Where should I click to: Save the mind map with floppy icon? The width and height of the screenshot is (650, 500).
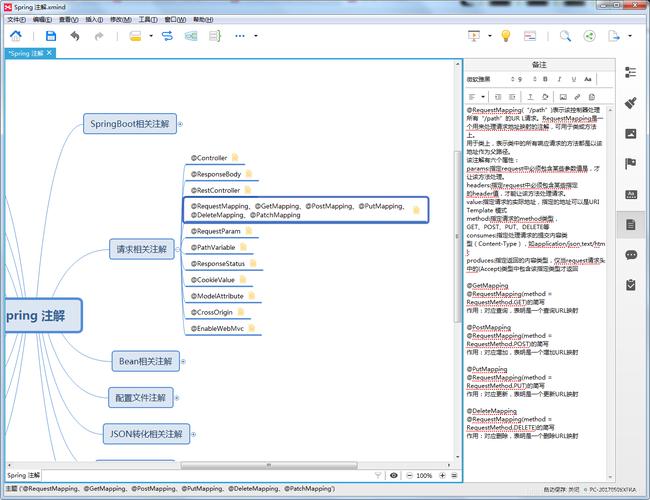pyautogui.click(x=51, y=36)
